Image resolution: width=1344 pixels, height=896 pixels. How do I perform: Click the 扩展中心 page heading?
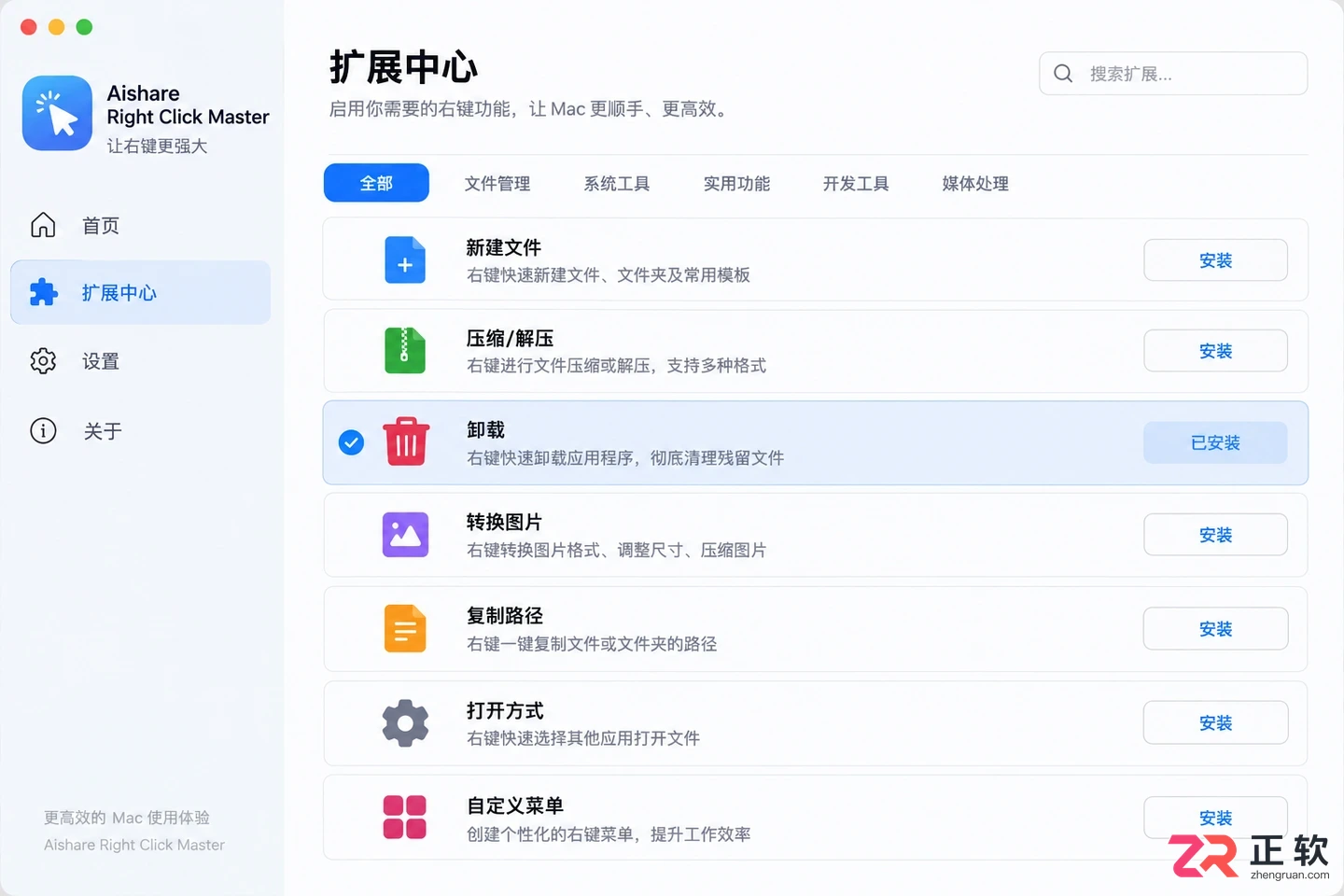click(x=403, y=67)
